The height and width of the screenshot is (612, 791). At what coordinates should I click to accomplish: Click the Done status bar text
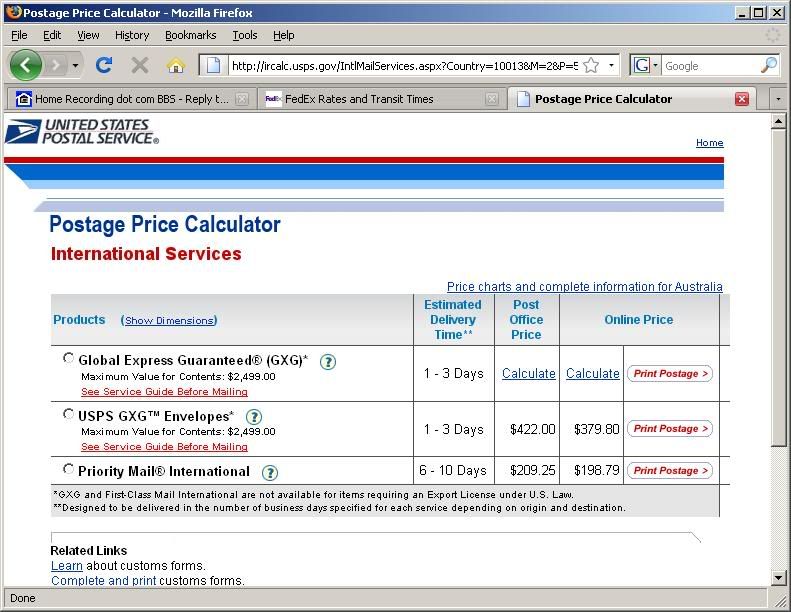[23, 598]
